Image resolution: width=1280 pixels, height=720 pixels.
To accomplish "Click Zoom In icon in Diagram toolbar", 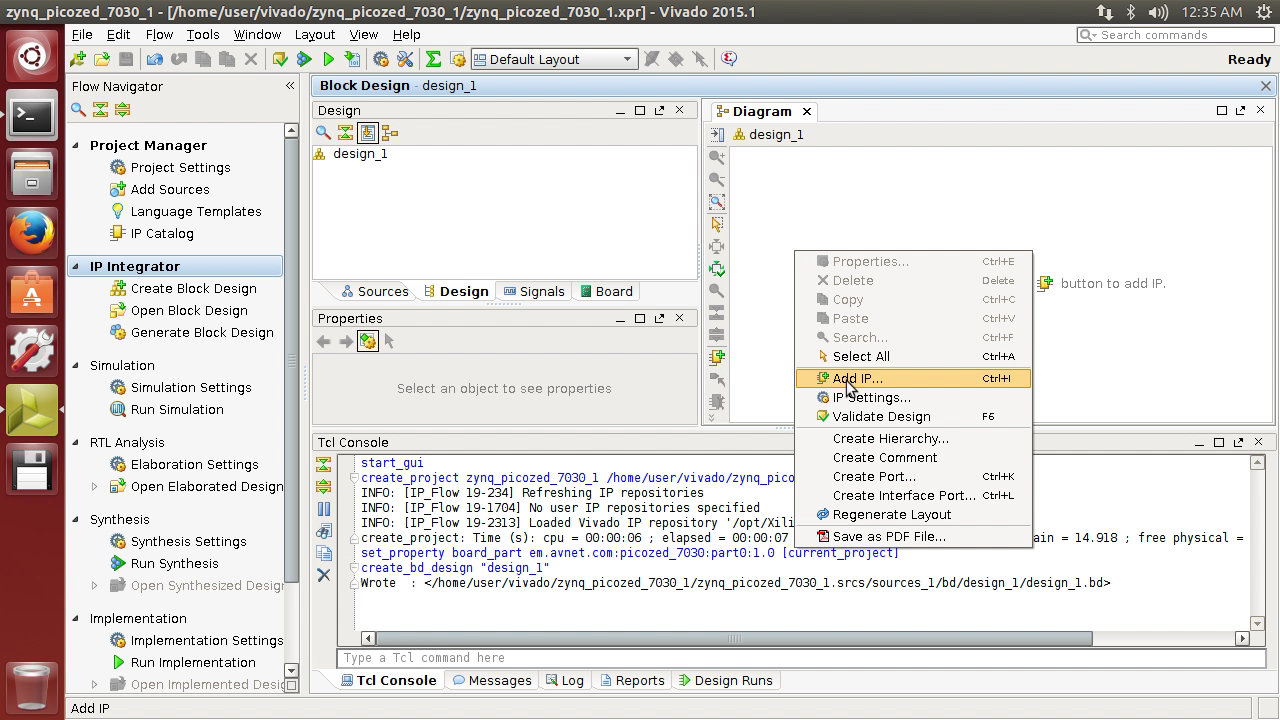I will click(x=717, y=157).
